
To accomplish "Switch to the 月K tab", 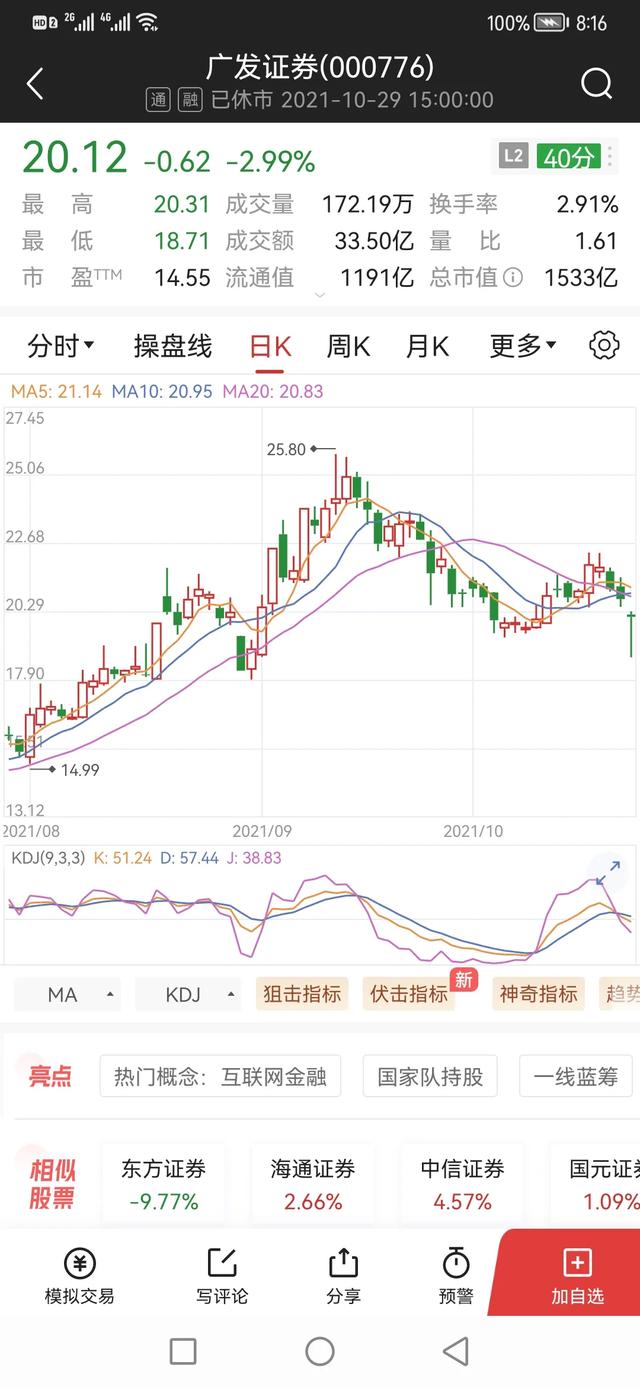I will [427, 346].
